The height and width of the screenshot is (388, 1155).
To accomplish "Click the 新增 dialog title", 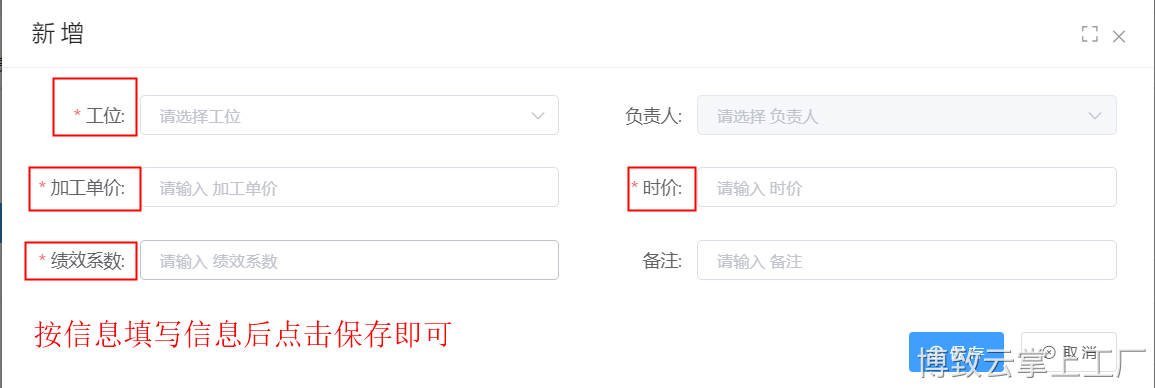I will (57, 34).
